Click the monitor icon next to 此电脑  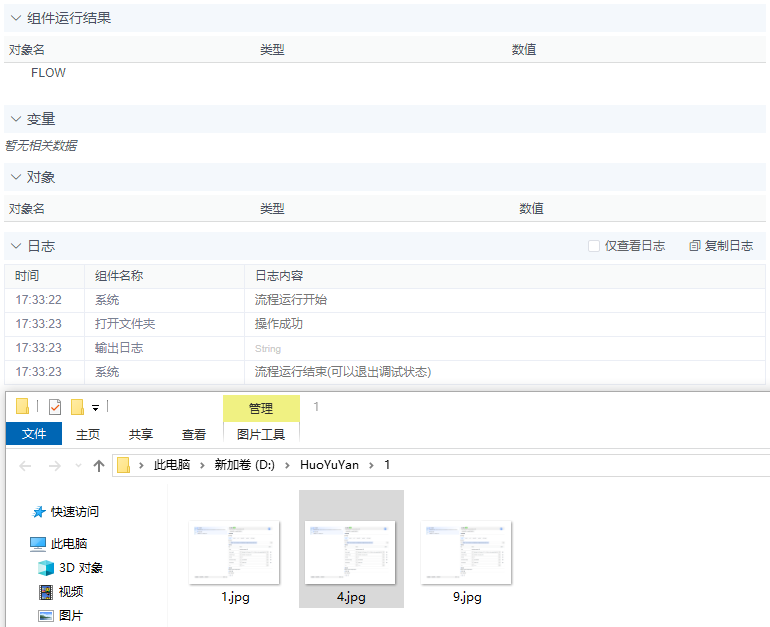[38, 544]
